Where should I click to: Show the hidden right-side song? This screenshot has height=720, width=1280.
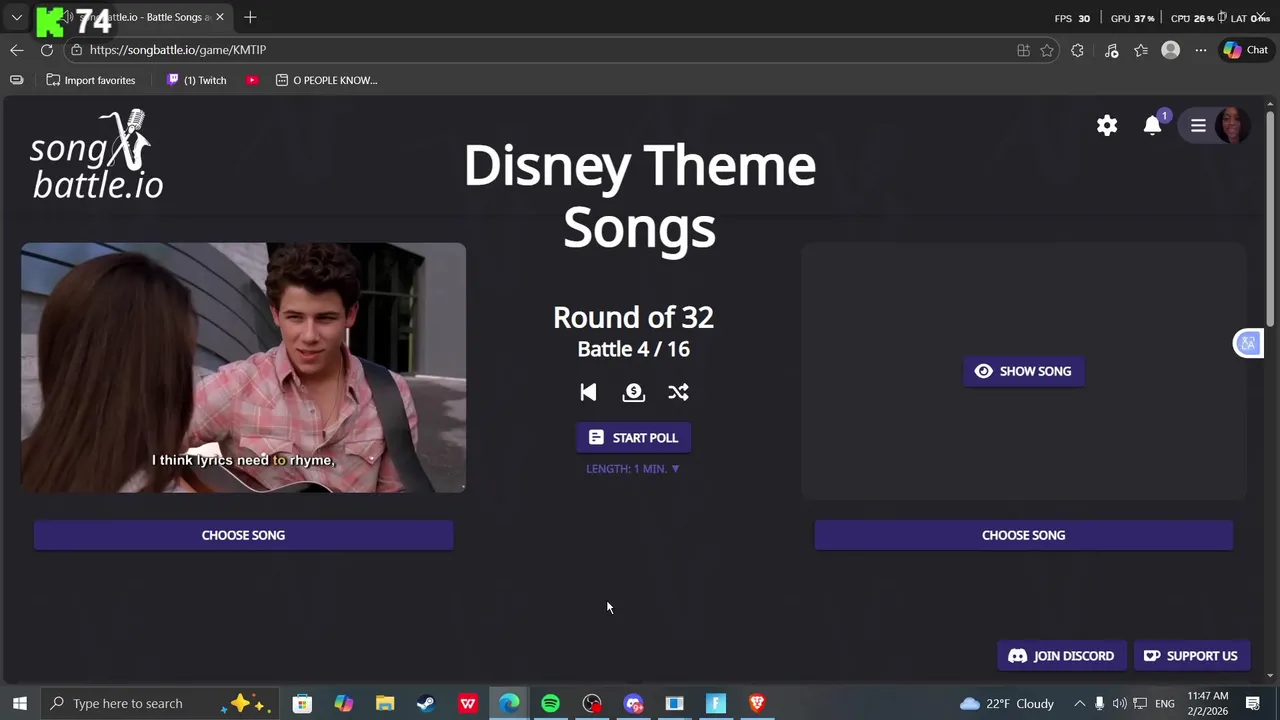pos(1023,371)
